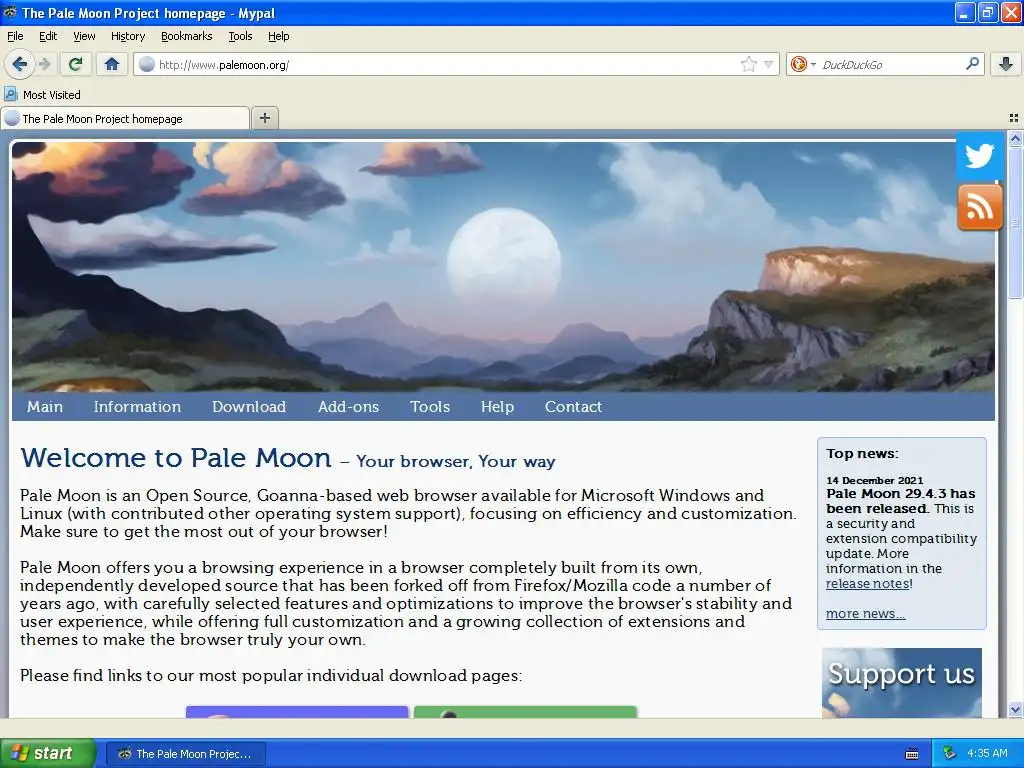This screenshot has height=768, width=1024.
Task: Open the Help menu in menu bar
Action: 278,36
